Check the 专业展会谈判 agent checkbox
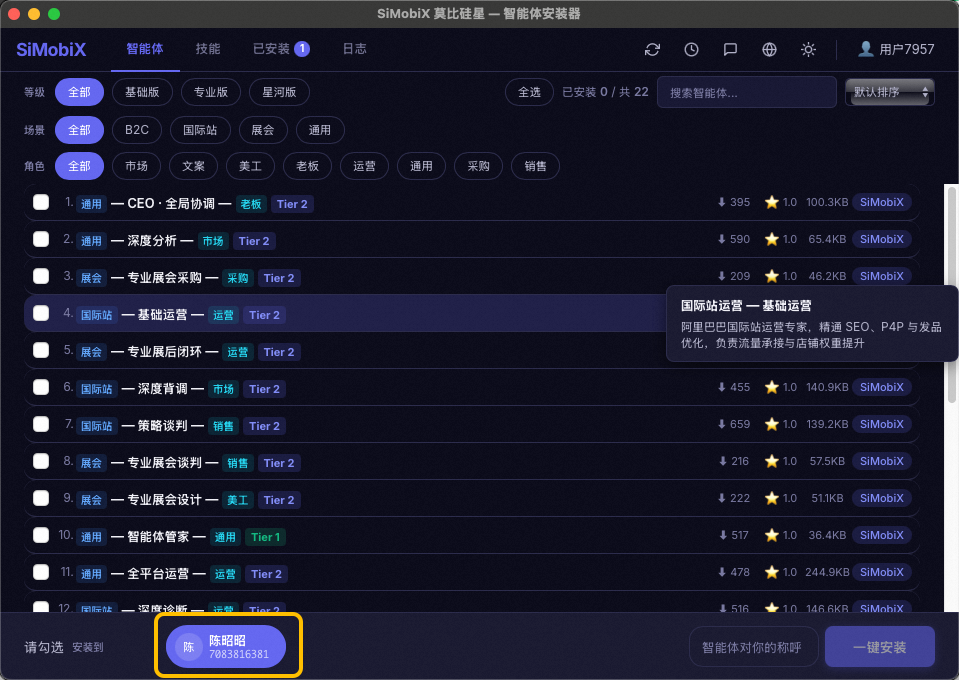959x680 pixels. tap(41, 461)
